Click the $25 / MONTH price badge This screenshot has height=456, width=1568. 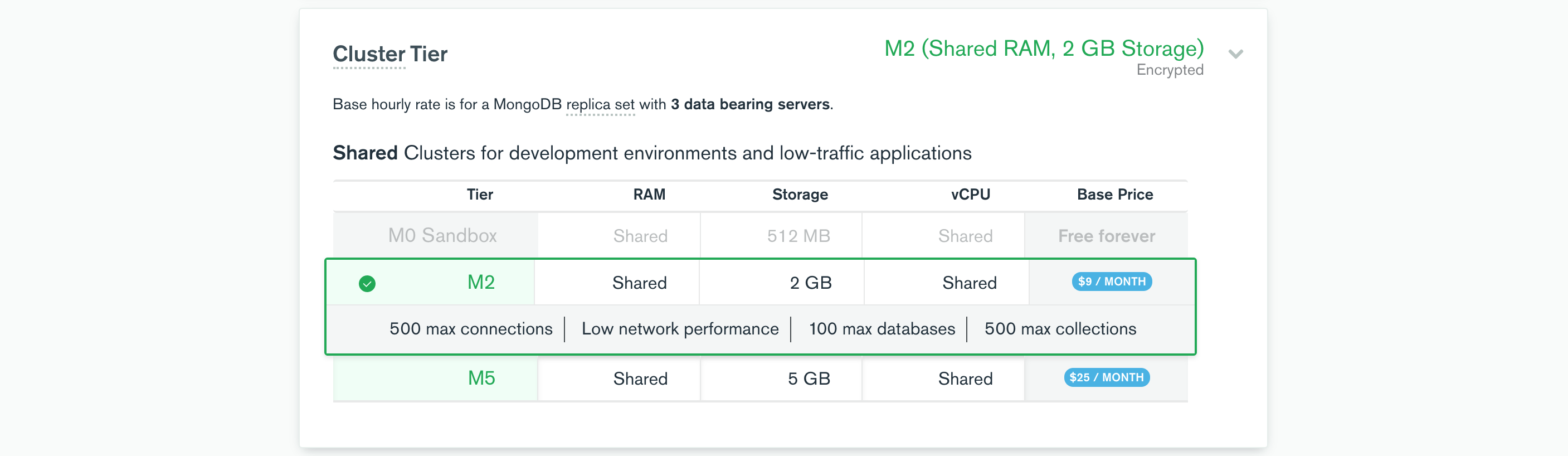(x=1107, y=377)
